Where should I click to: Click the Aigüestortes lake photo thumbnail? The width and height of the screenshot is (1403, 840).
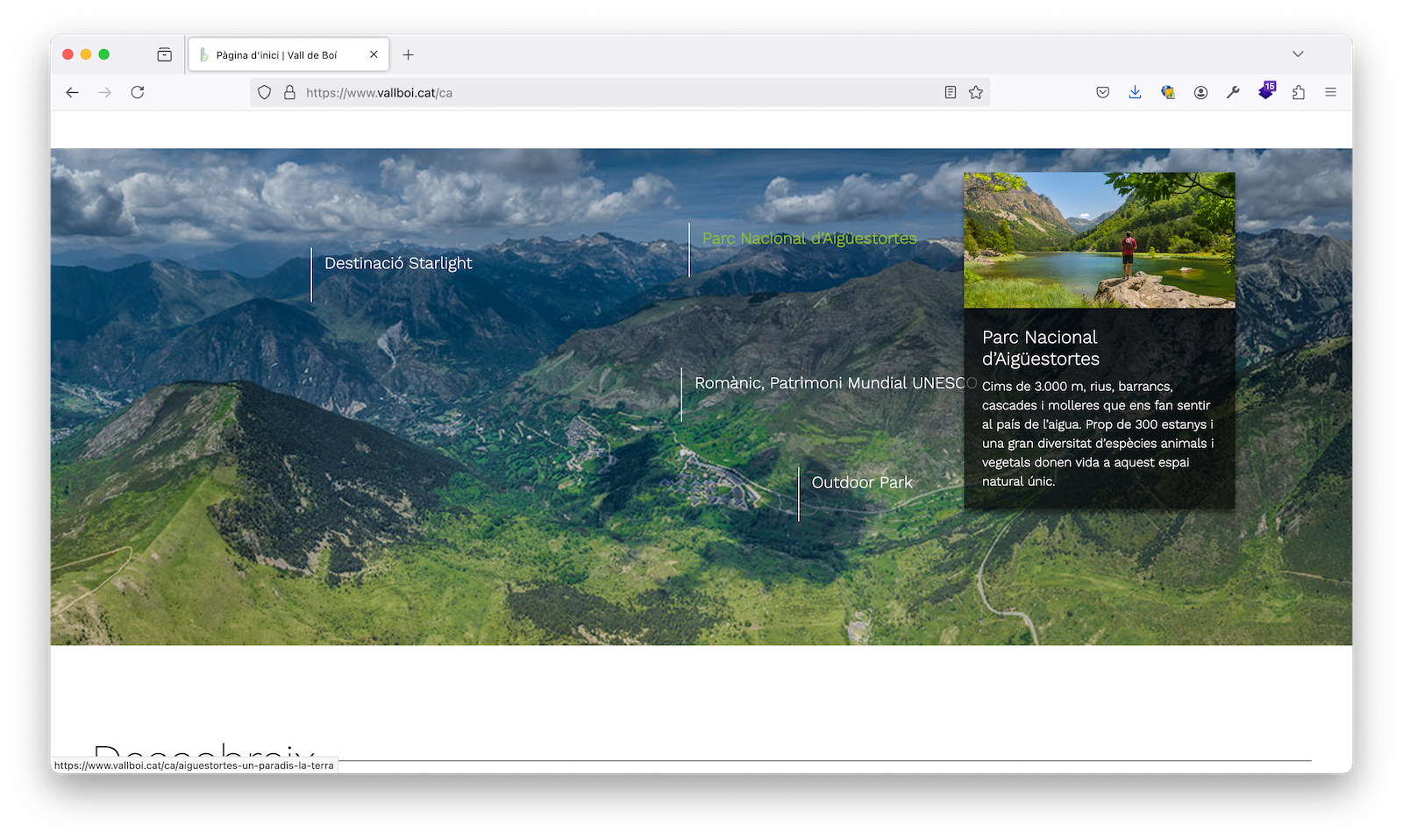point(1099,240)
